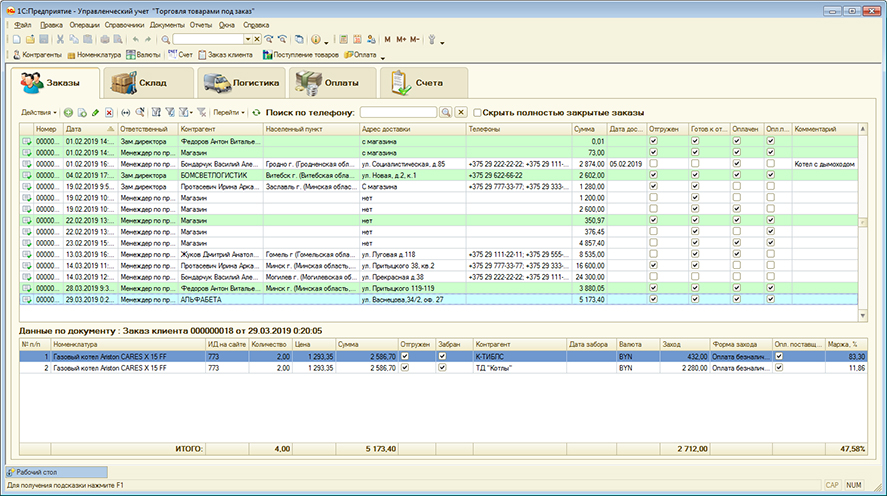Open the Help information icon in toolbar
The height and width of the screenshot is (496, 887).
pos(314,39)
